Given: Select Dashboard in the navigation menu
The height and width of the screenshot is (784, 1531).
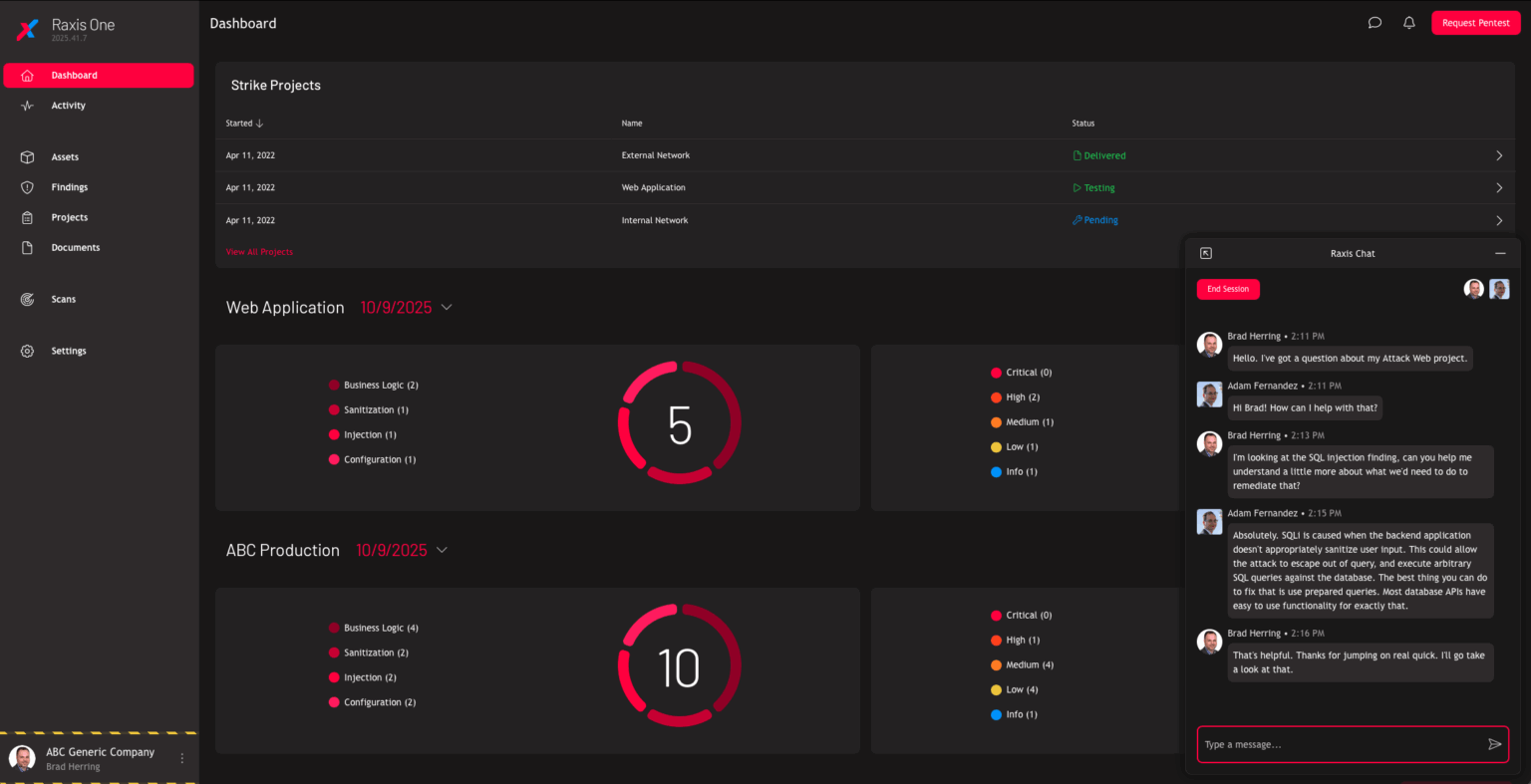Looking at the screenshot, I should point(74,75).
